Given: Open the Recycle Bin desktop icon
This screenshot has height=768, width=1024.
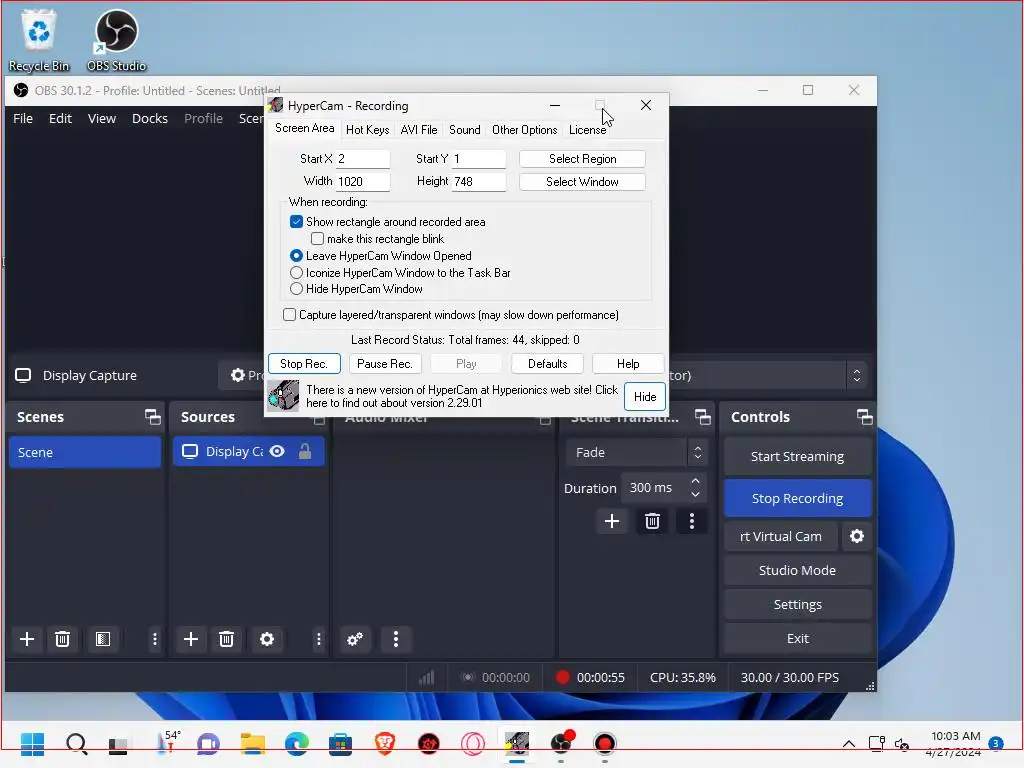Looking at the screenshot, I should tap(39, 40).
